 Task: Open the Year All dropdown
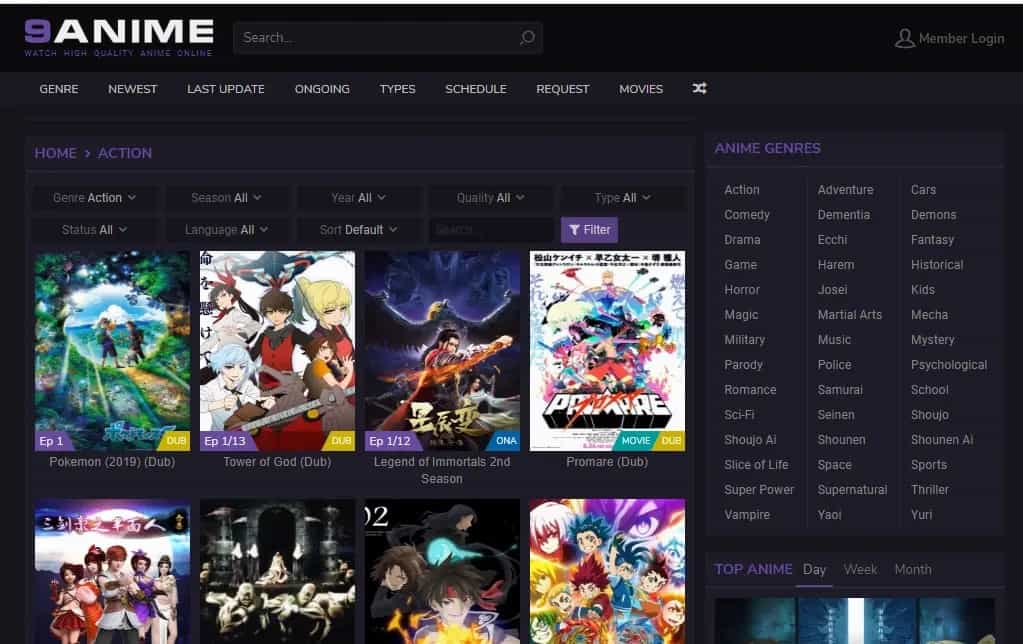(359, 198)
